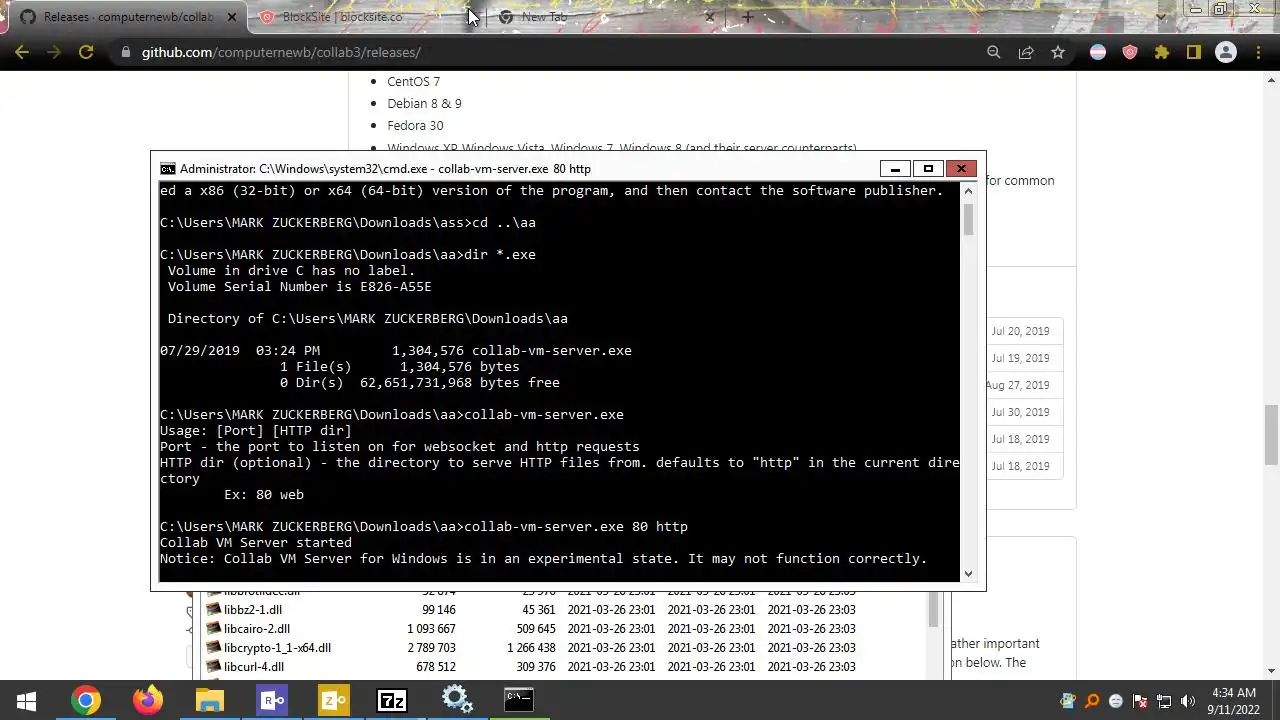Launch Firefox from the taskbar
Viewport: 1280px width, 720px height.
click(x=148, y=701)
